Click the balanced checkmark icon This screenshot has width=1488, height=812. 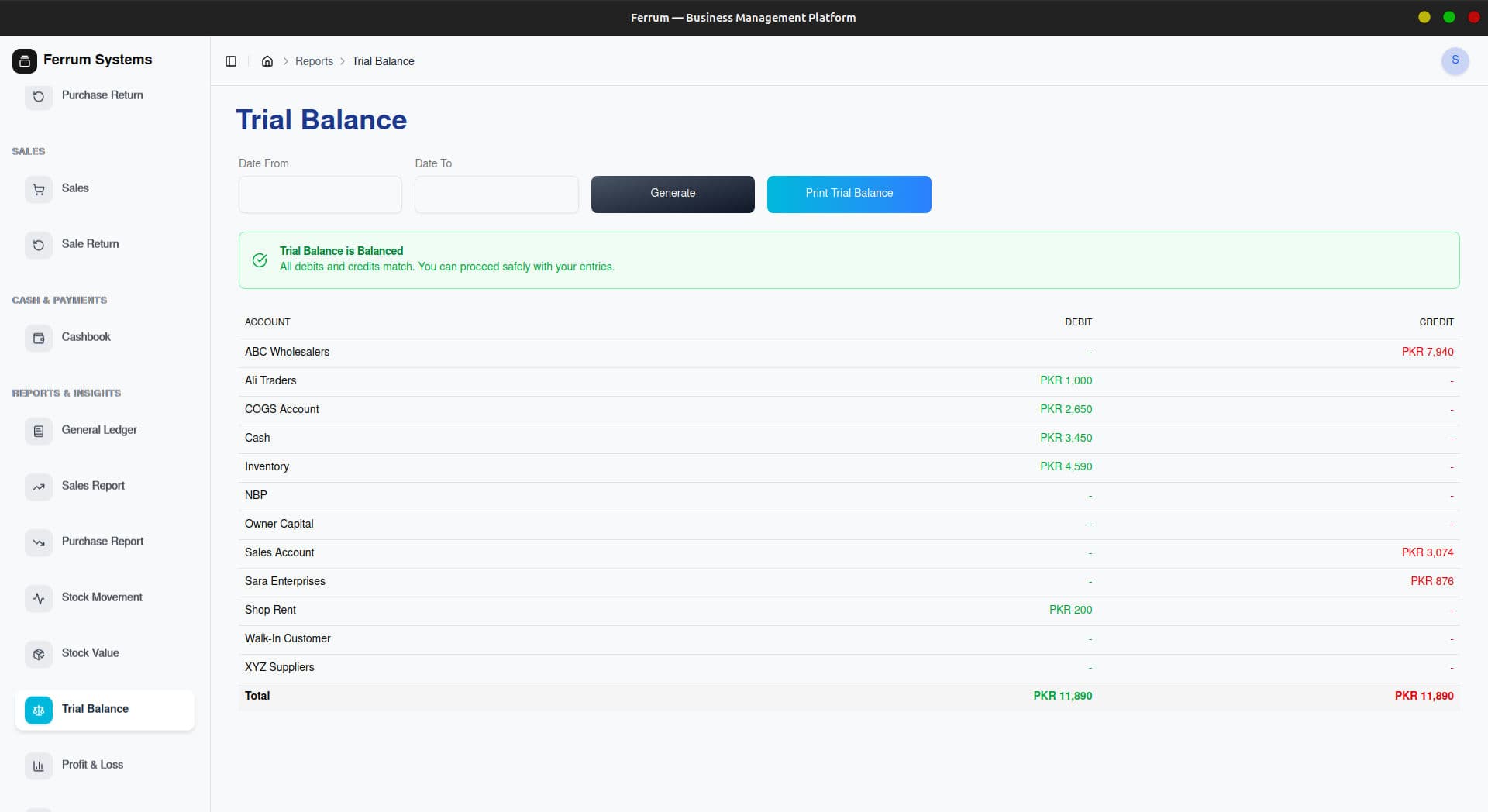click(260, 260)
